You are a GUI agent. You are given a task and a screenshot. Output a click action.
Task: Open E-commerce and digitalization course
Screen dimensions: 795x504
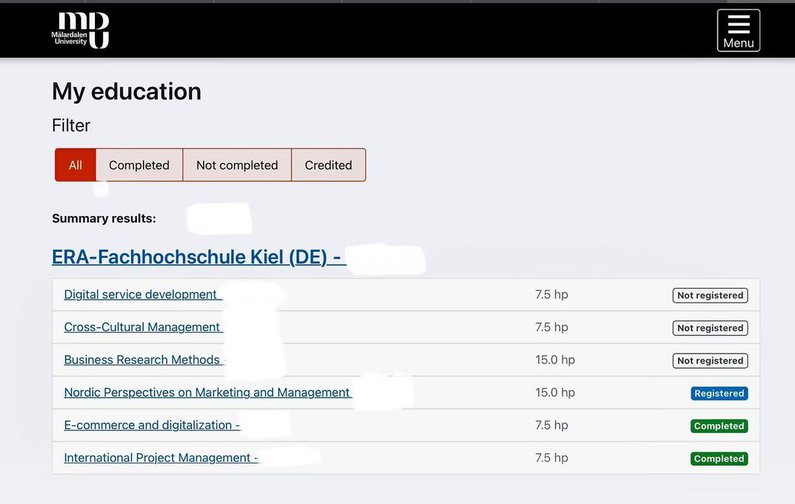(150, 425)
